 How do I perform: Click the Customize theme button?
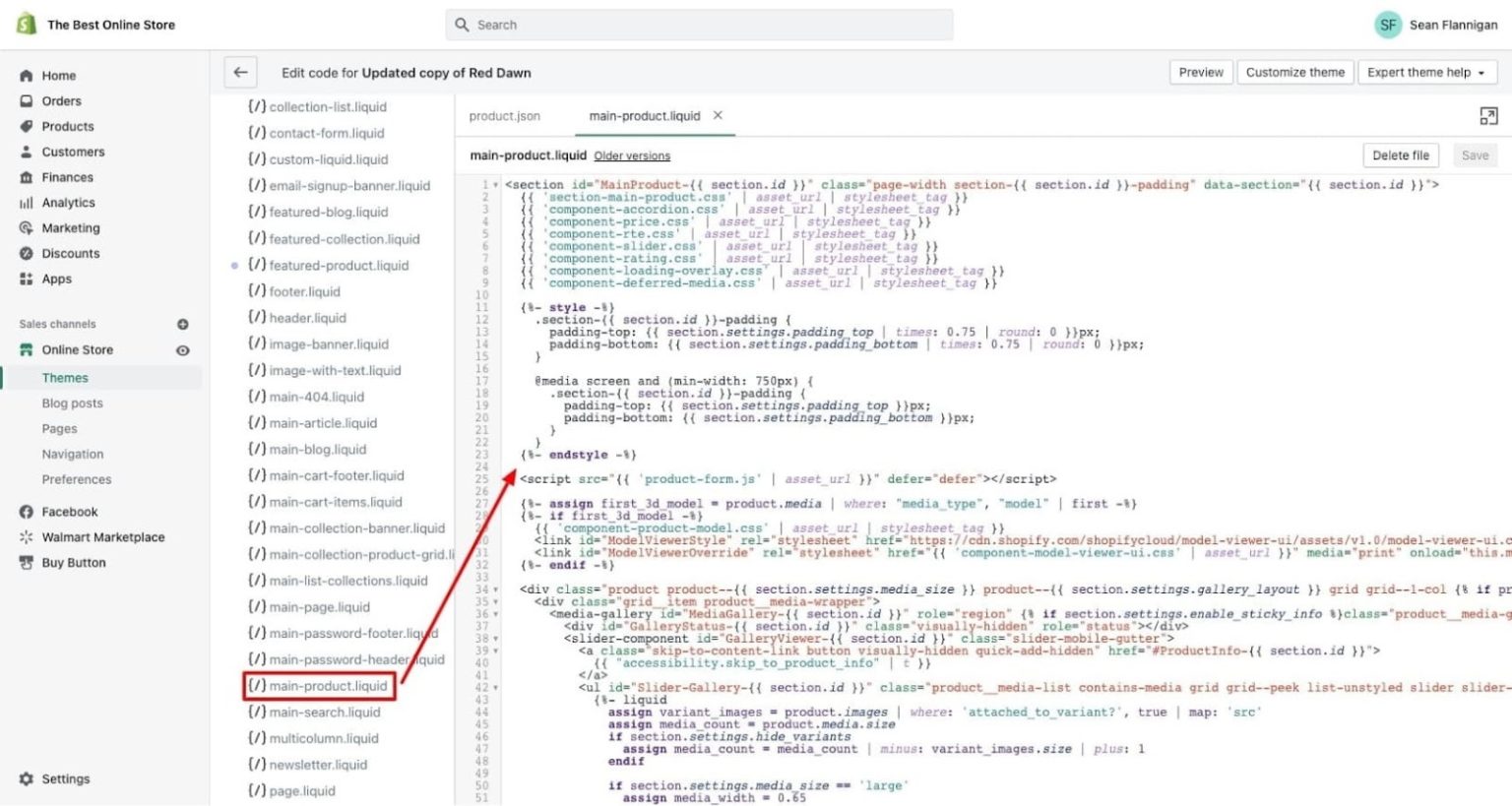click(x=1295, y=72)
